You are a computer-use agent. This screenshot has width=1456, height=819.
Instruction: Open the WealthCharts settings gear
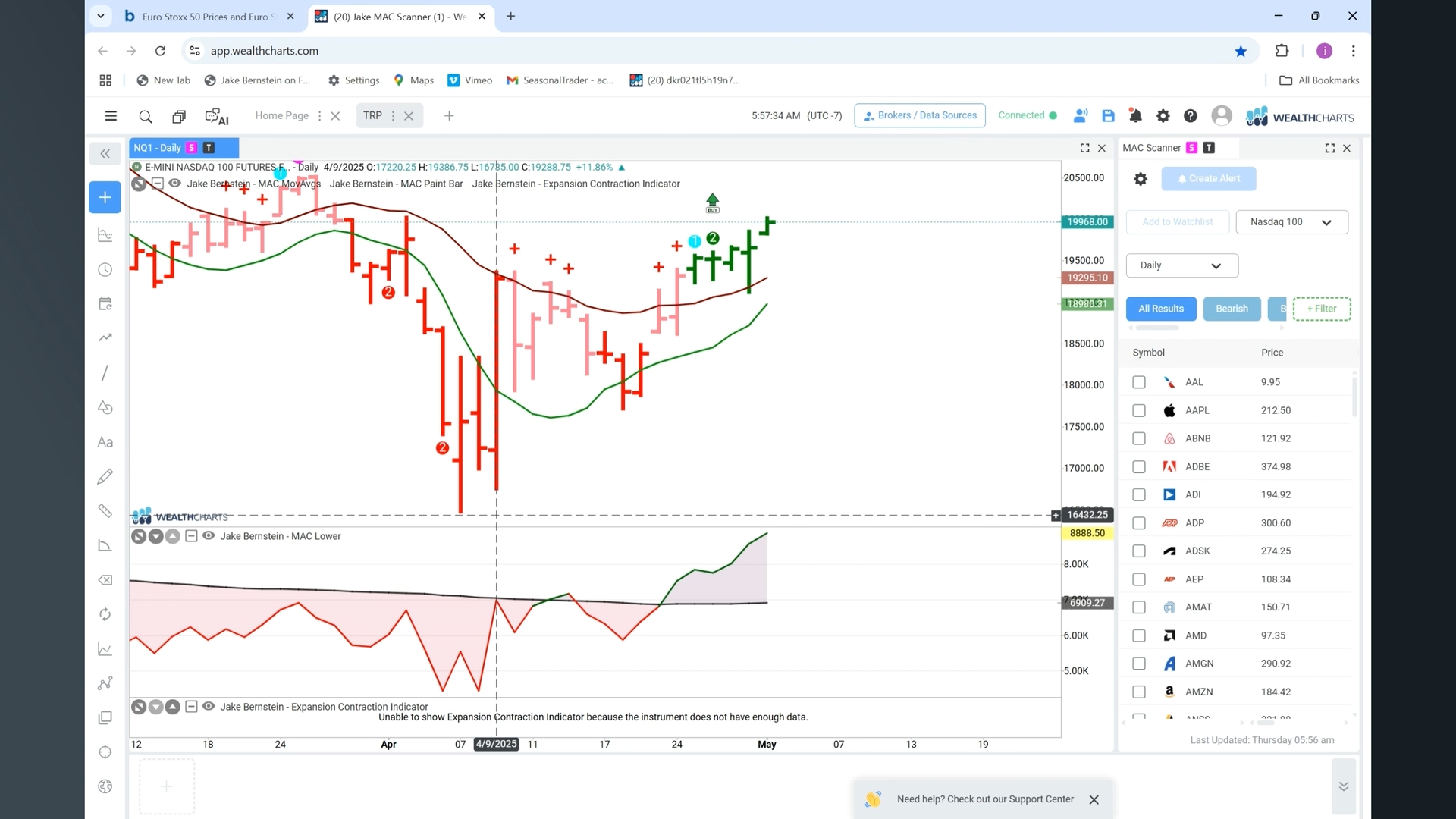pos(1163,115)
